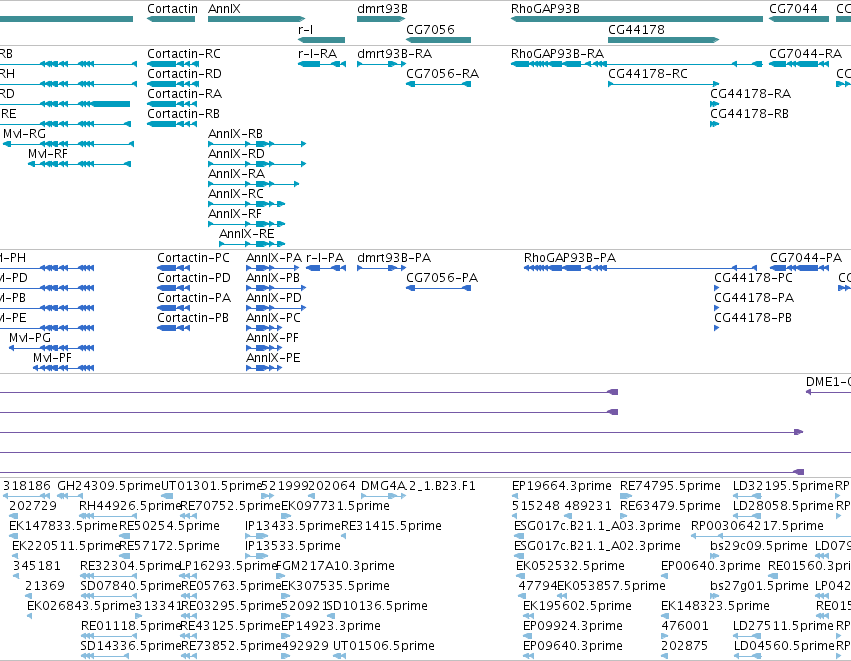Click EST RE74795.5prime
The height and width of the screenshot is (661, 851).
pyautogui.click(x=670, y=486)
